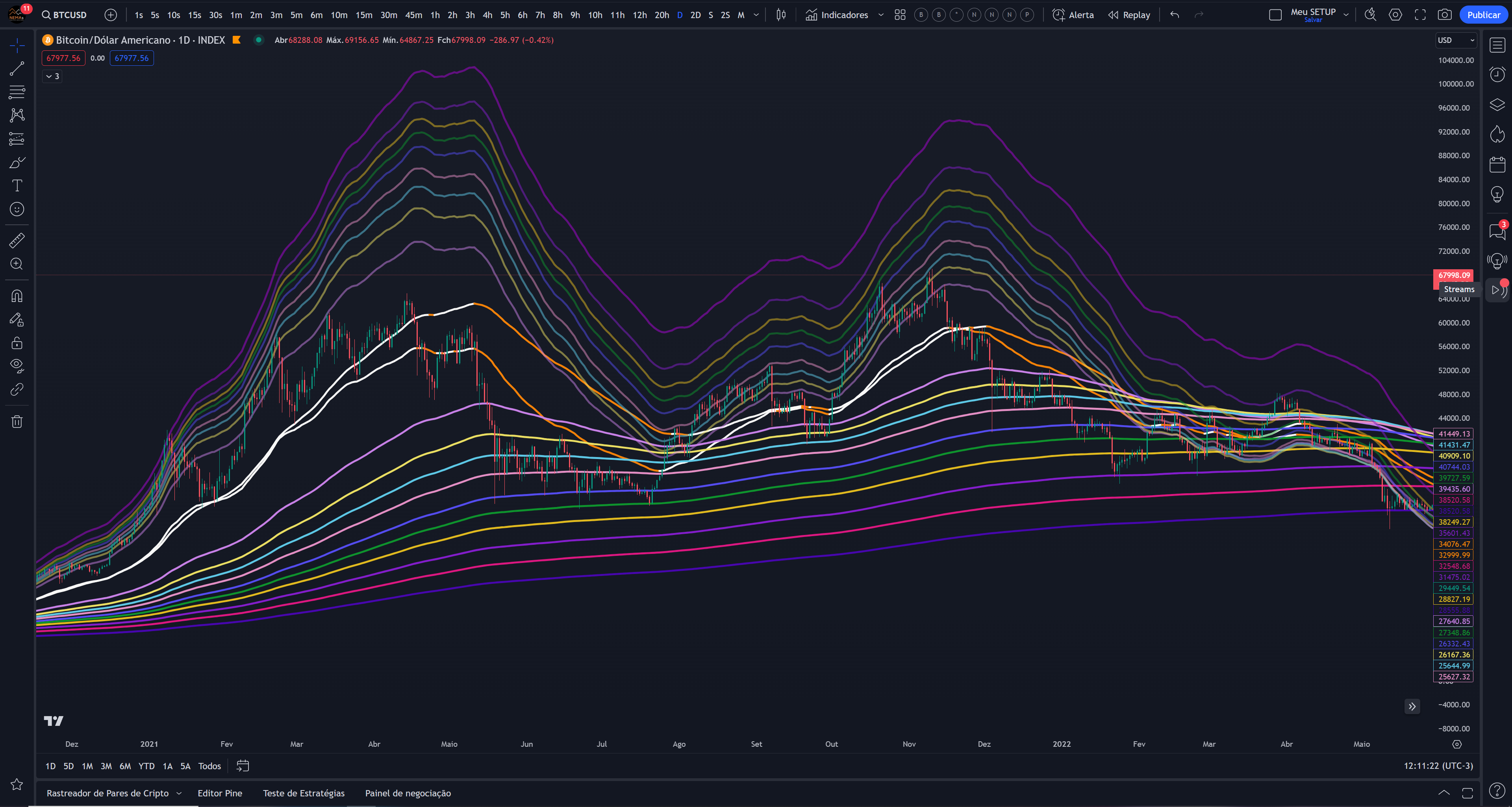Image resolution: width=1512 pixels, height=807 pixels.
Task: Open the Rastreador de Pares de Cripto dropdown
Action: [179, 793]
